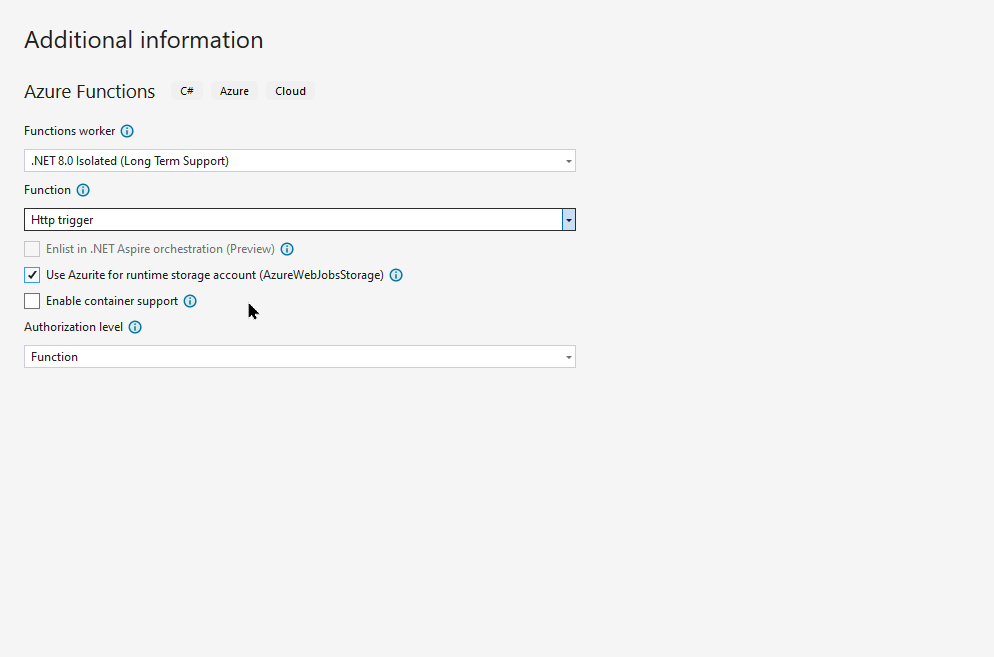994x657 pixels.
Task: Click info icon beside Enable container support
Action: point(190,301)
